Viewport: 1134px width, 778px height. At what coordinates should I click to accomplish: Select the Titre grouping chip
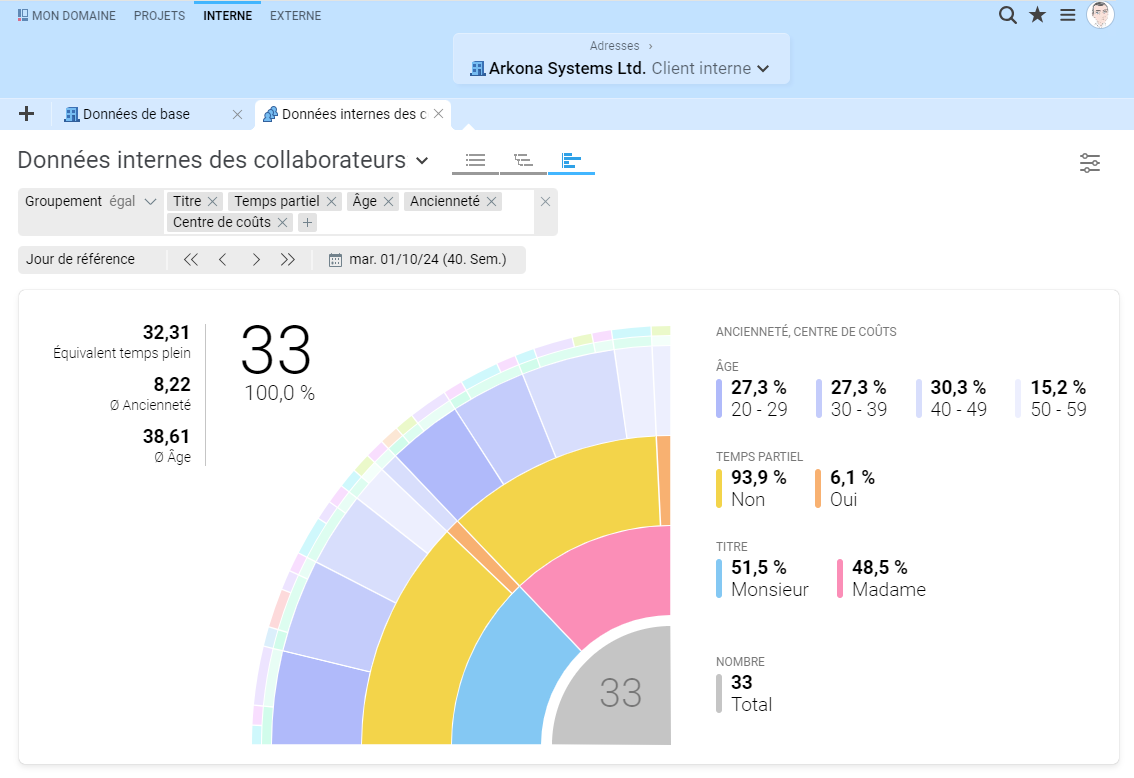(187, 201)
